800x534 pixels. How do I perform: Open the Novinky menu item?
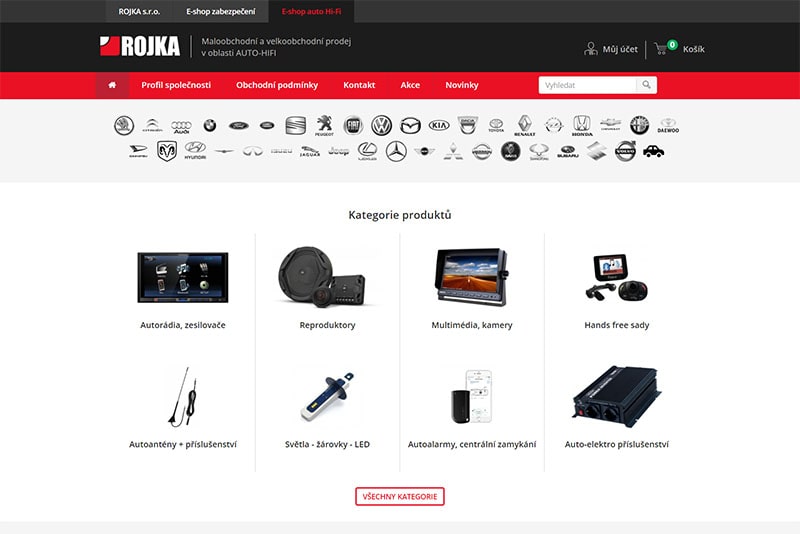[x=462, y=85]
